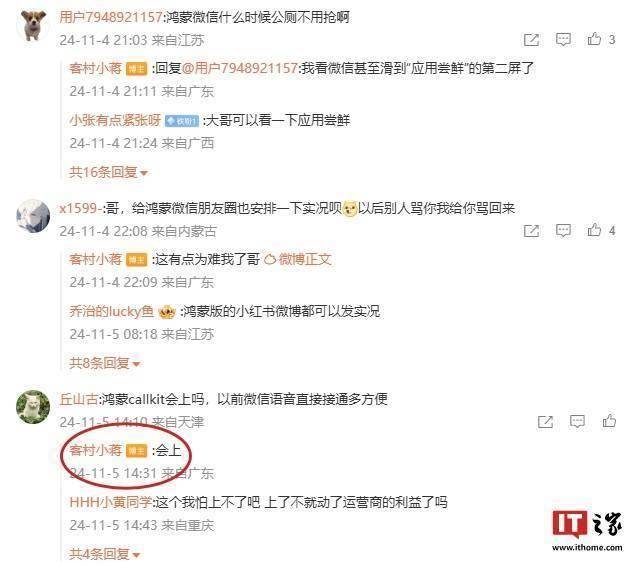This screenshot has height=565, width=633.
Task: Open 微博正文 link in 客村小蒋's reply
Action: pos(298,259)
